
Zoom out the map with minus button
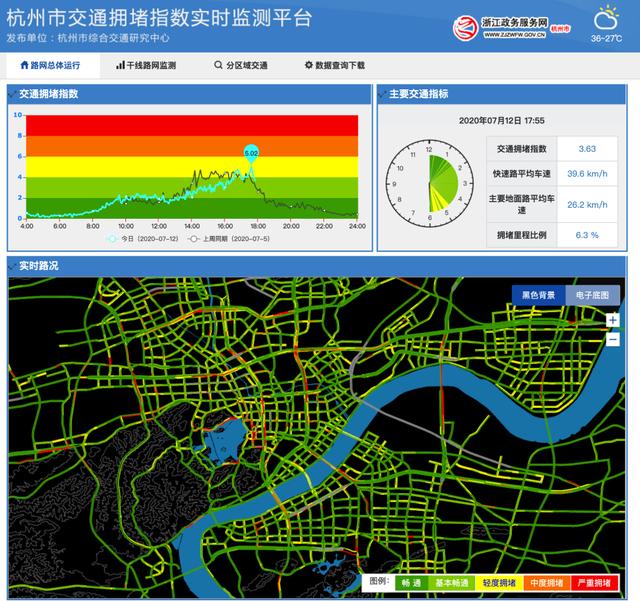[612, 340]
